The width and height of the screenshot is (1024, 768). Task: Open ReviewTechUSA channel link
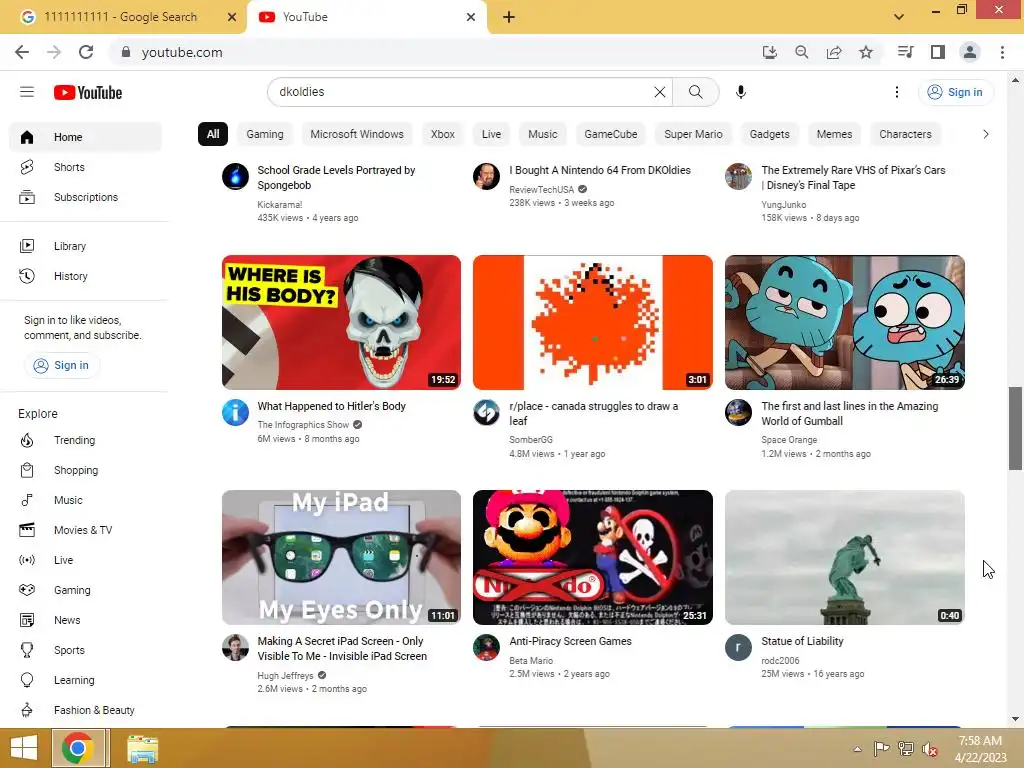pyautogui.click(x=541, y=189)
